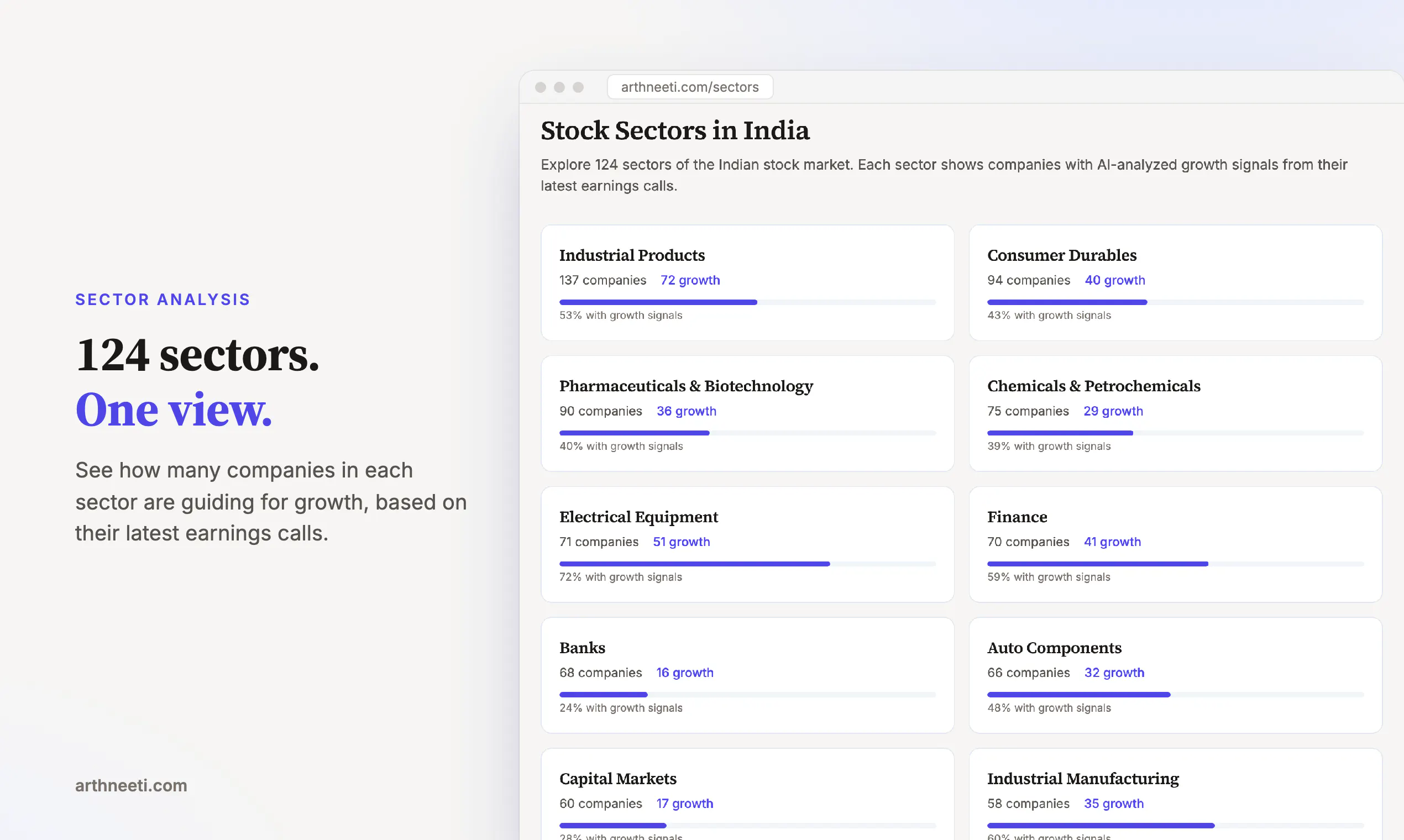Click the Industrial Products 53% progress bar
This screenshot has height=840, width=1404.
pyautogui.click(x=747, y=302)
